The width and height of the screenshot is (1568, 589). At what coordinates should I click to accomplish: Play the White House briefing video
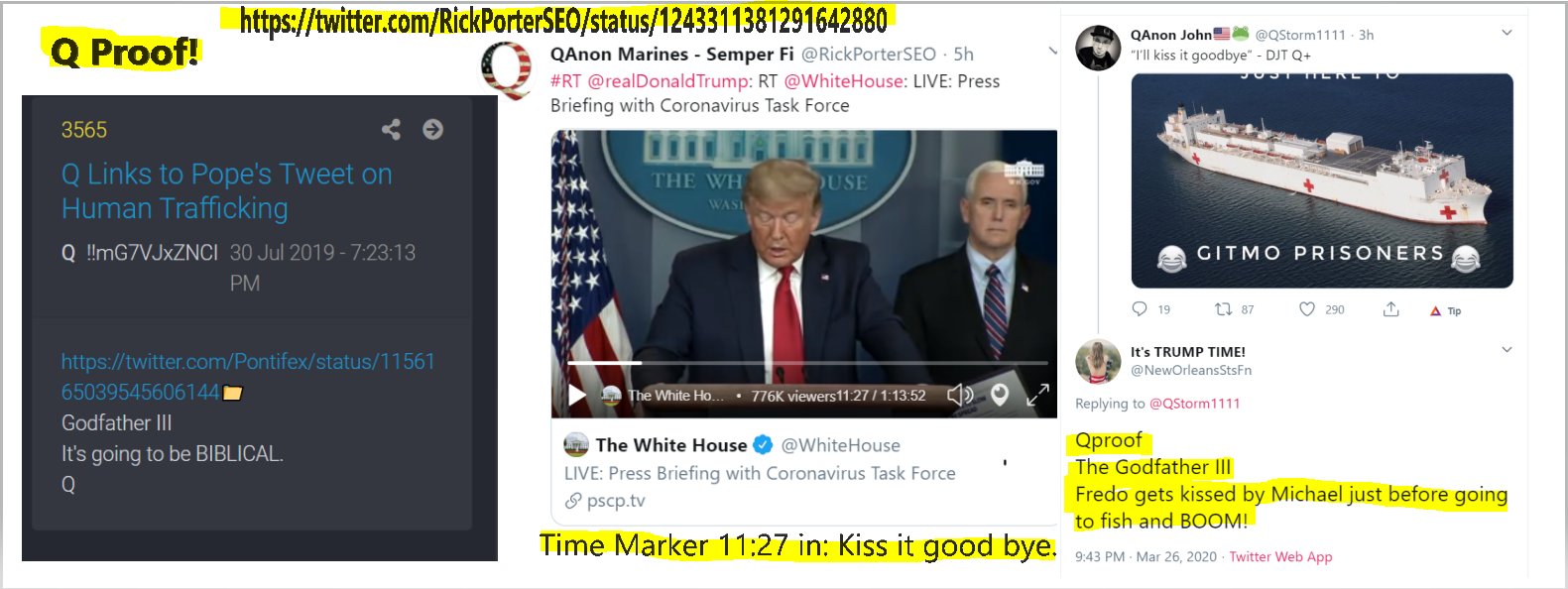tap(577, 396)
